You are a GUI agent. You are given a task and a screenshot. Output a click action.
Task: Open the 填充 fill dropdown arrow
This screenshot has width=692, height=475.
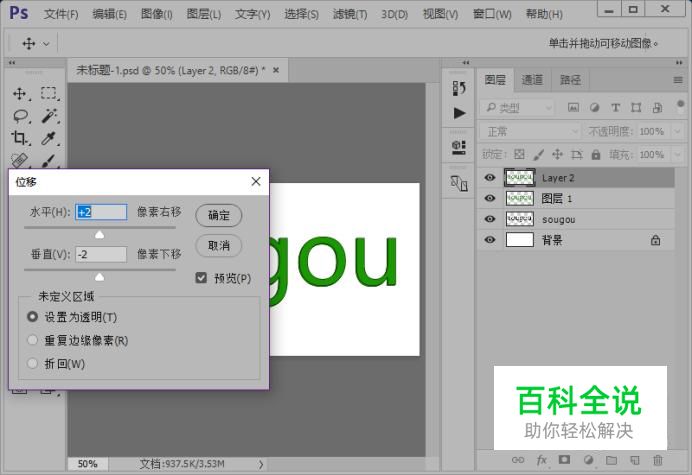(677, 155)
